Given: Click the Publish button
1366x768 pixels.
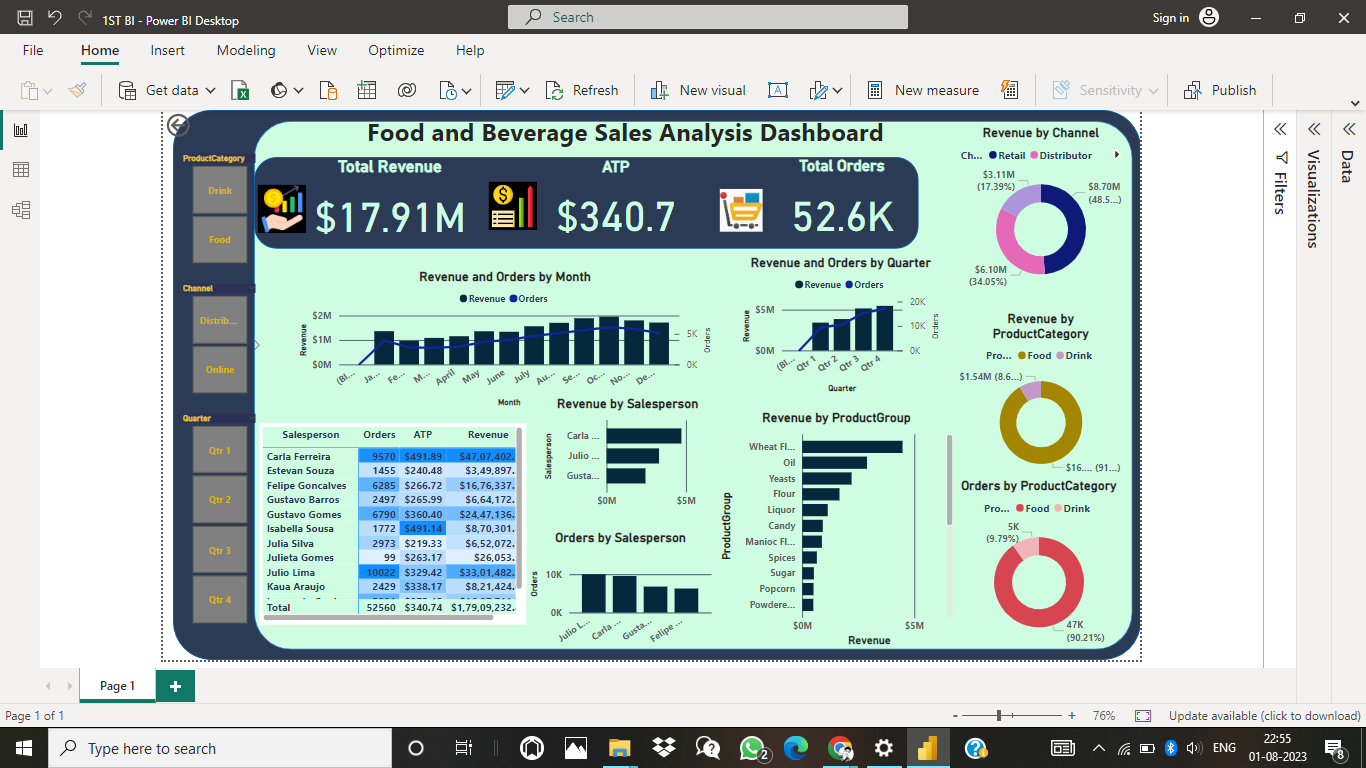Looking at the screenshot, I should point(1221,90).
